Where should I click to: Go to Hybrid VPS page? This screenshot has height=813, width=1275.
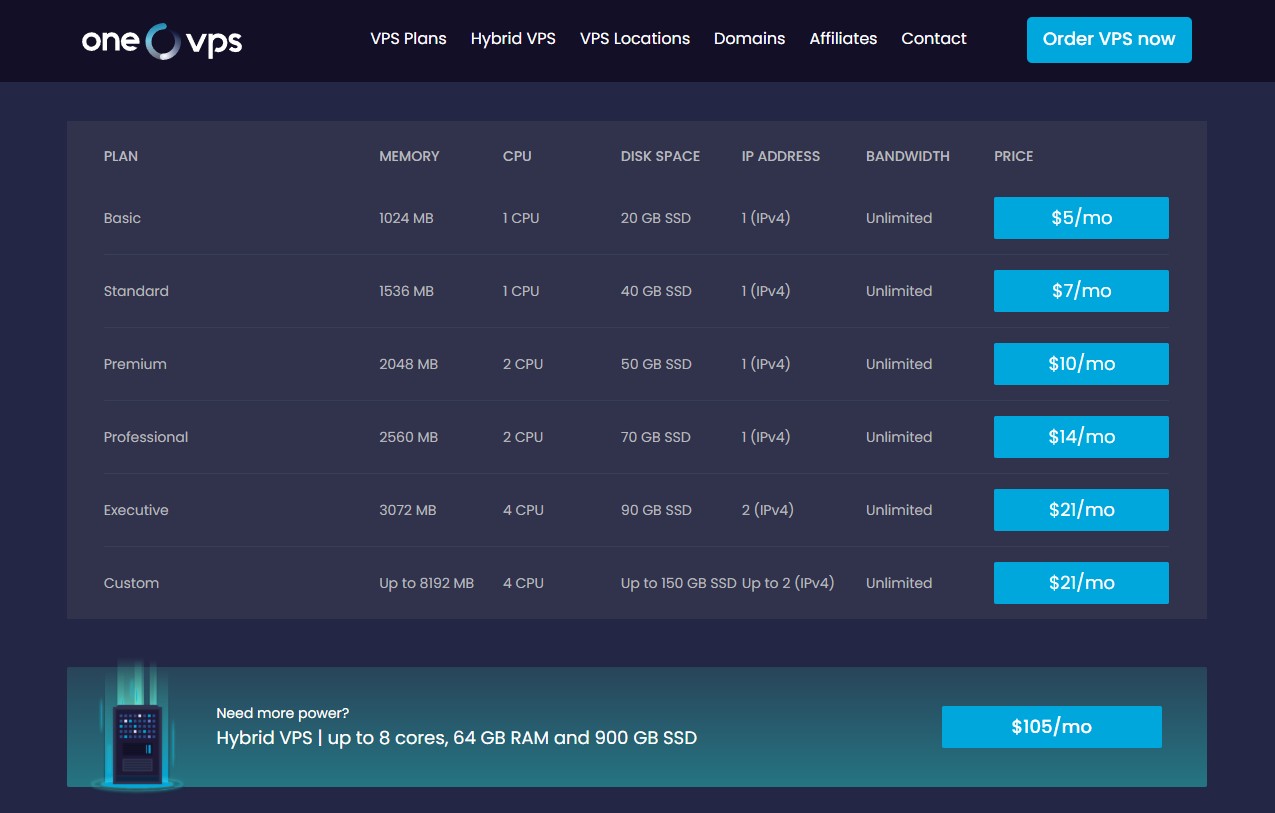(513, 38)
